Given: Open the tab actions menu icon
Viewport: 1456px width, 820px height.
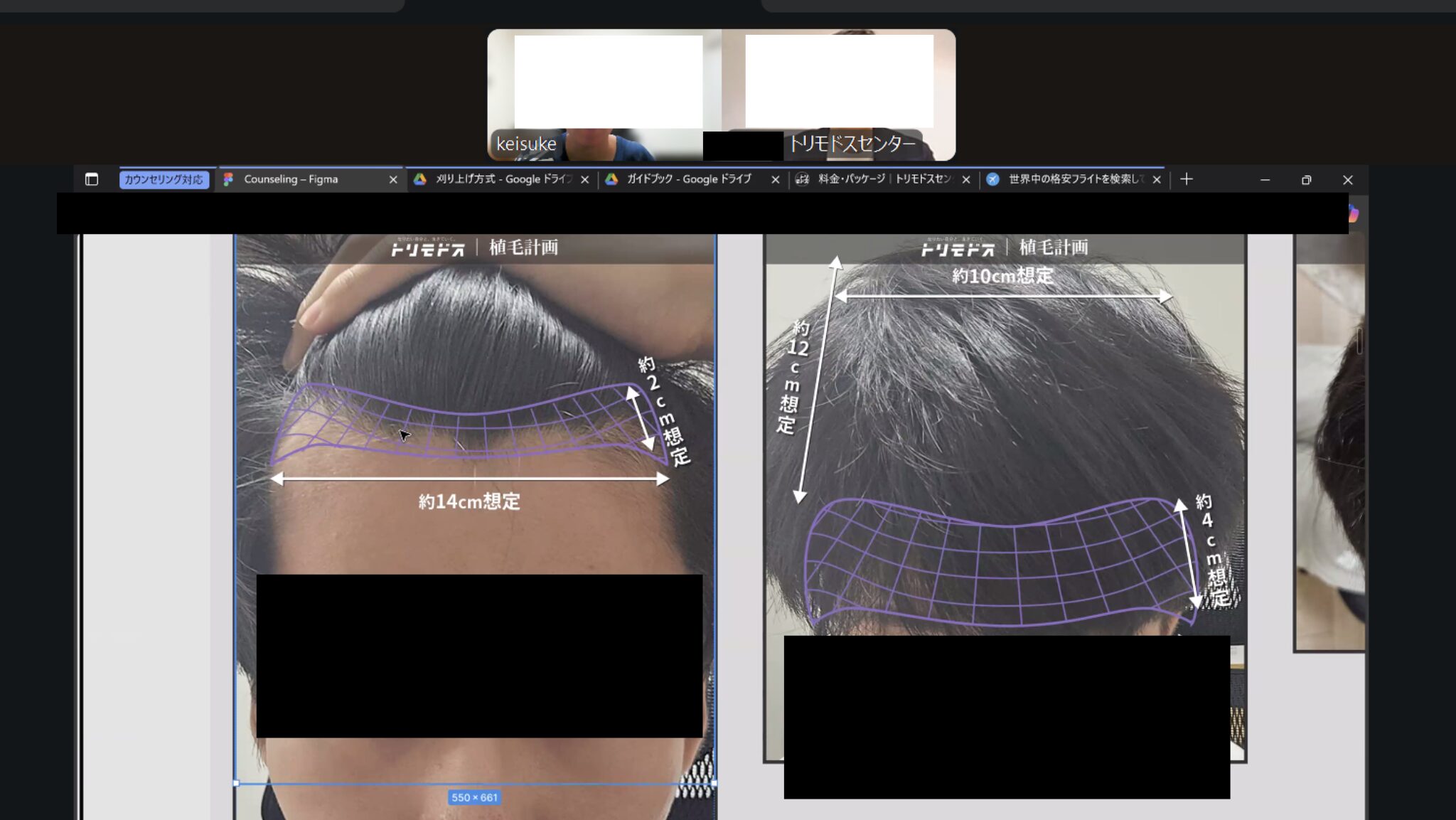Looking at the screenshot, I should point(92,179).
